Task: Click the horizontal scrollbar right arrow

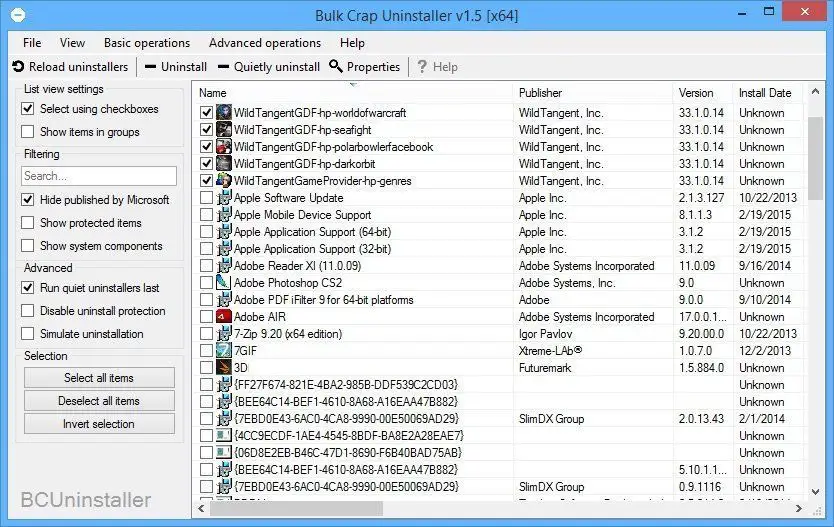Action: click(x=798, y=509)
